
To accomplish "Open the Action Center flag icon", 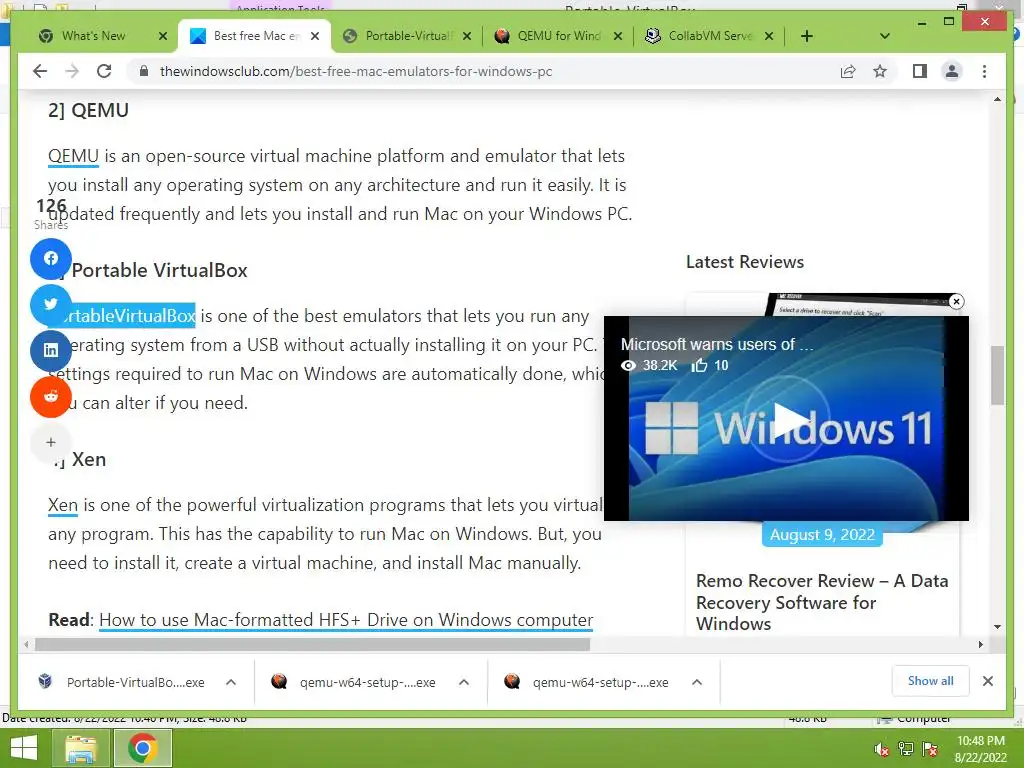I will (929, 750).
